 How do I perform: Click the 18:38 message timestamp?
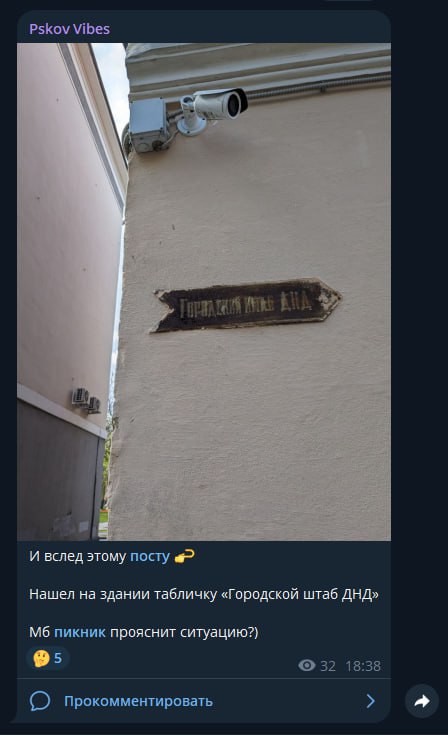(363, 666)
